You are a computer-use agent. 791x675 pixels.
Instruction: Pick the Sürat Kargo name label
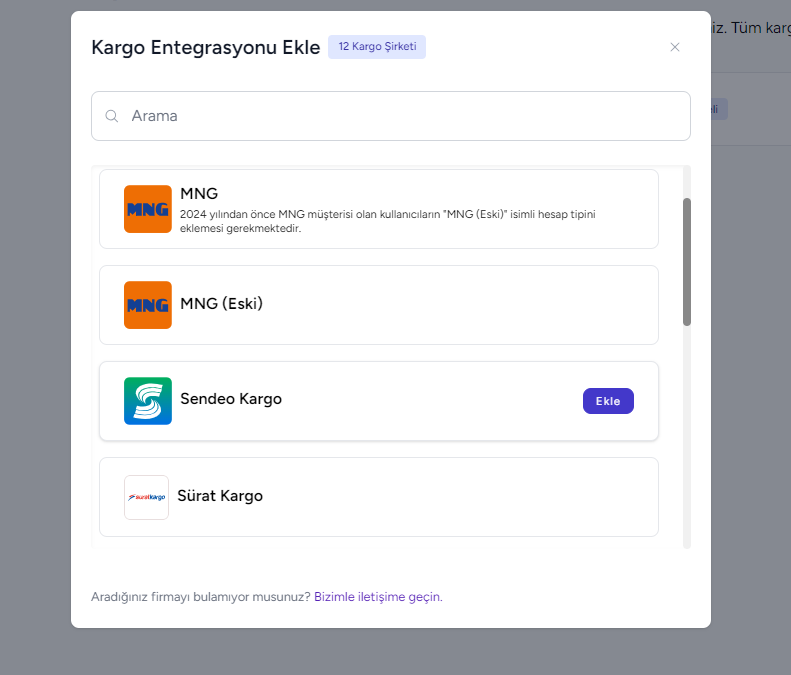click(x=220, y=495)
